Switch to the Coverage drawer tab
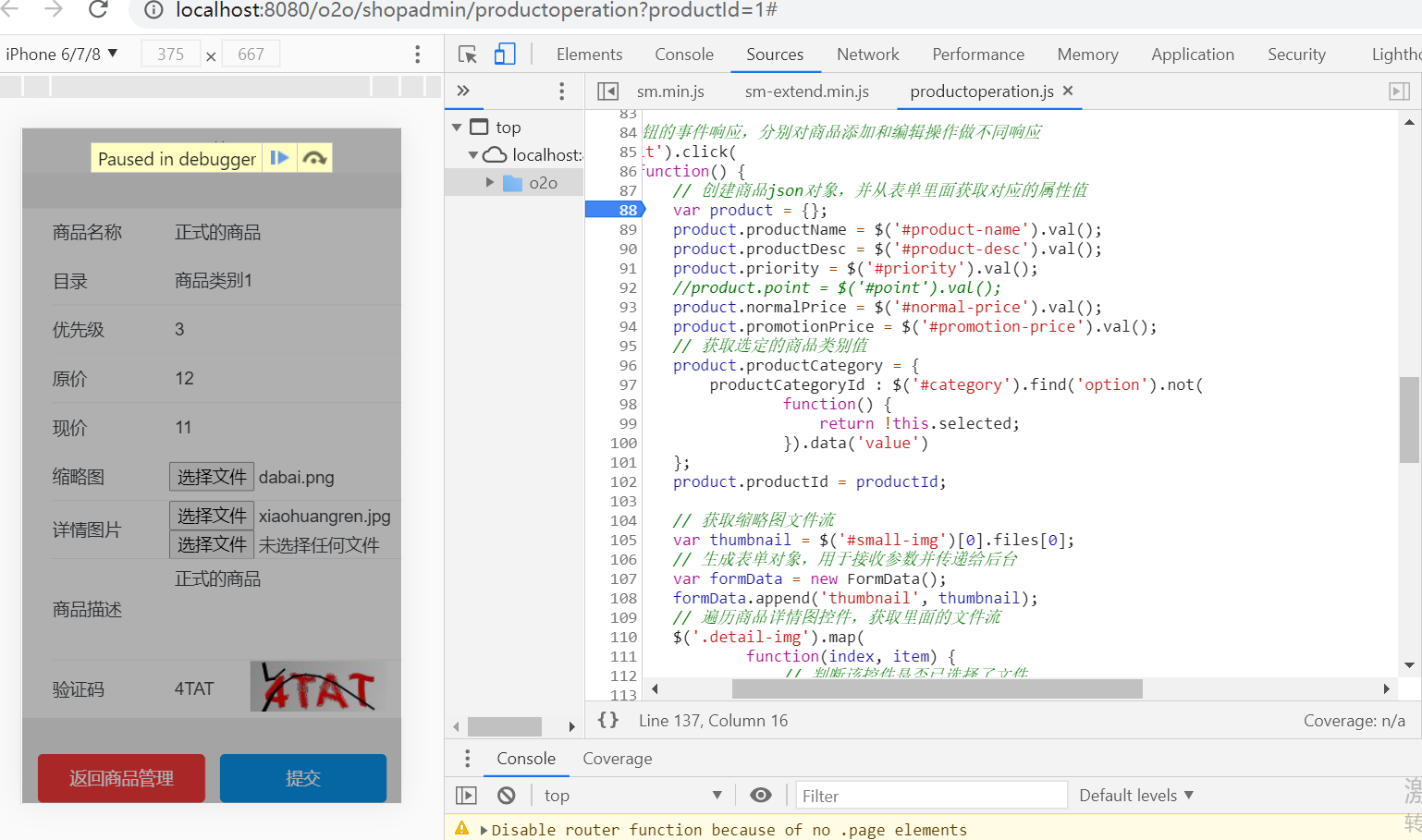The width and height of the screenshot is (1422, 840). point(618,759)
